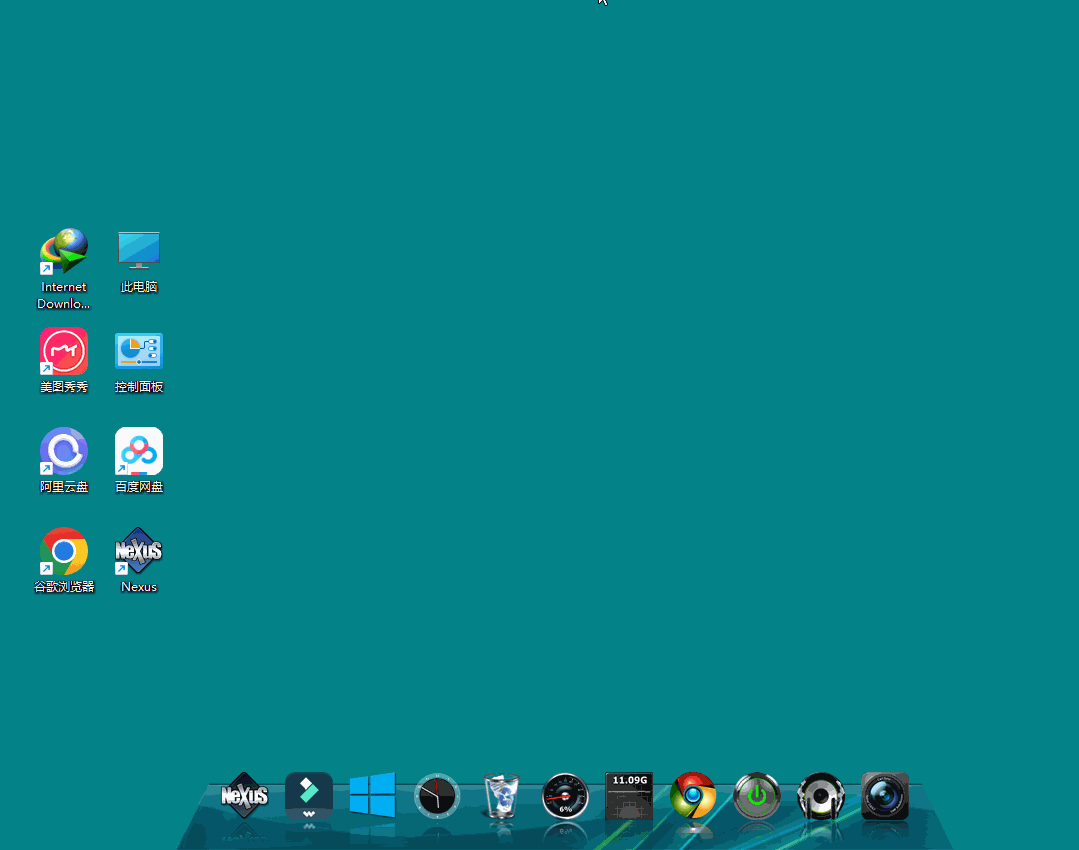Viewport: 1079px width, 850px height.
Task: Open the Windows start icon in dock
Action: 372,795
